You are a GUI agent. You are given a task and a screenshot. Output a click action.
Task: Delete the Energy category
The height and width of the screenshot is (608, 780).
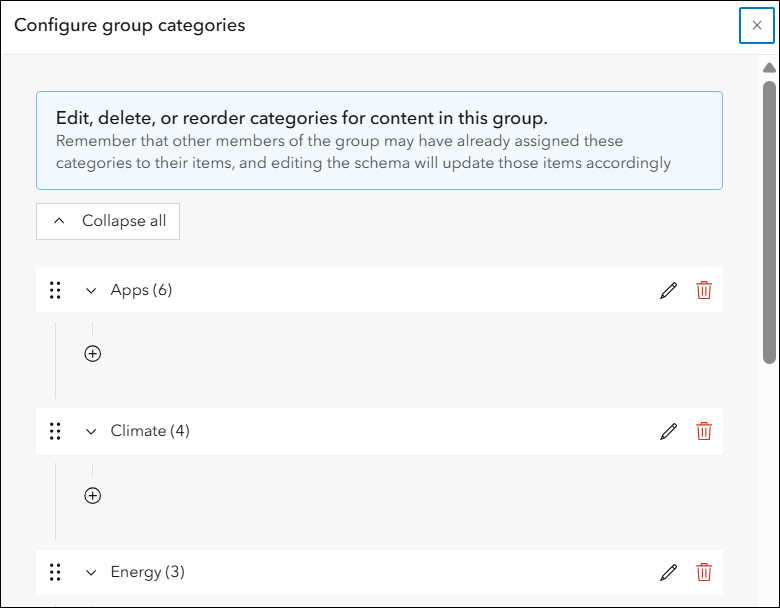point(703,572)
